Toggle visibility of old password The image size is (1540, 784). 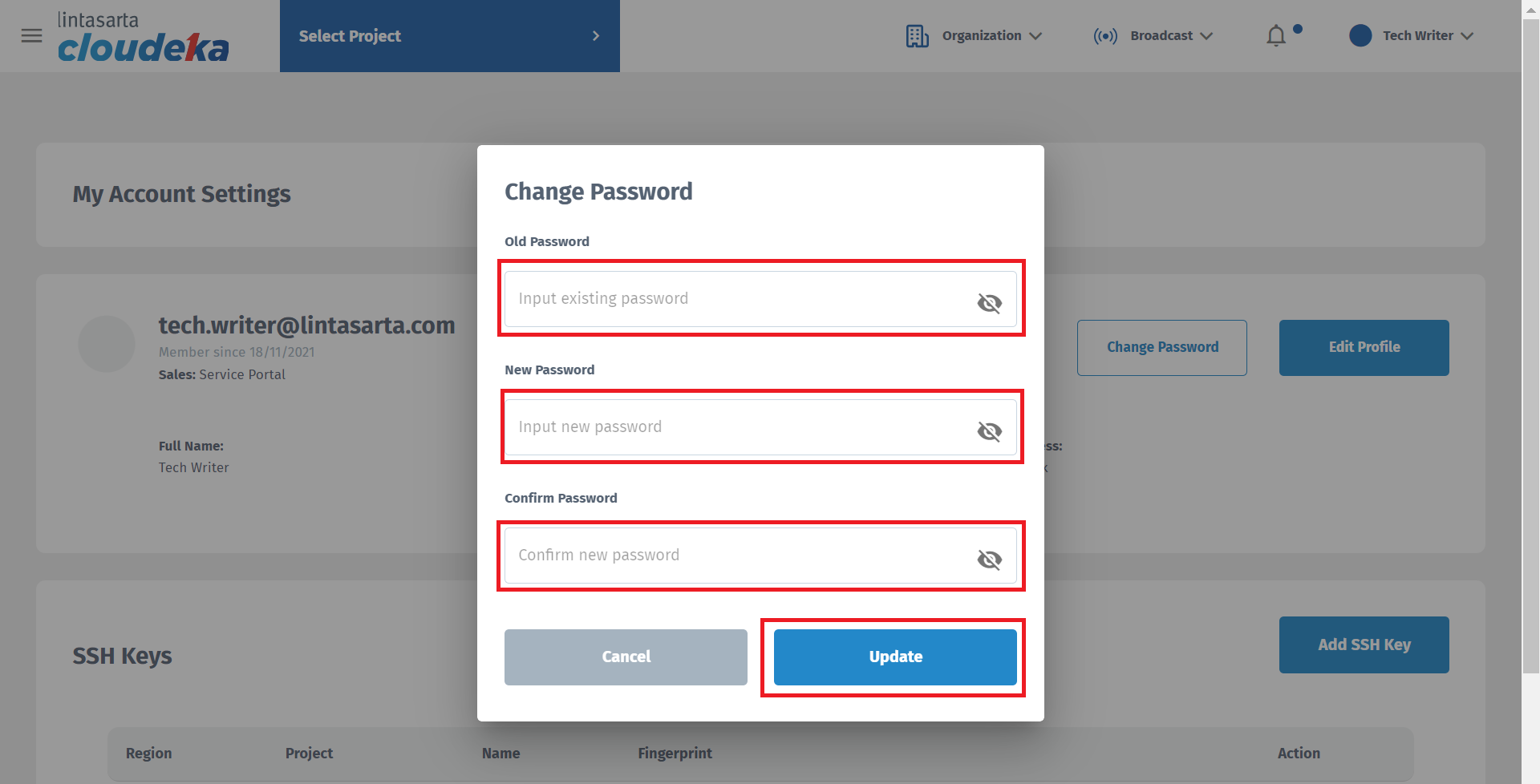coord(989,303)
